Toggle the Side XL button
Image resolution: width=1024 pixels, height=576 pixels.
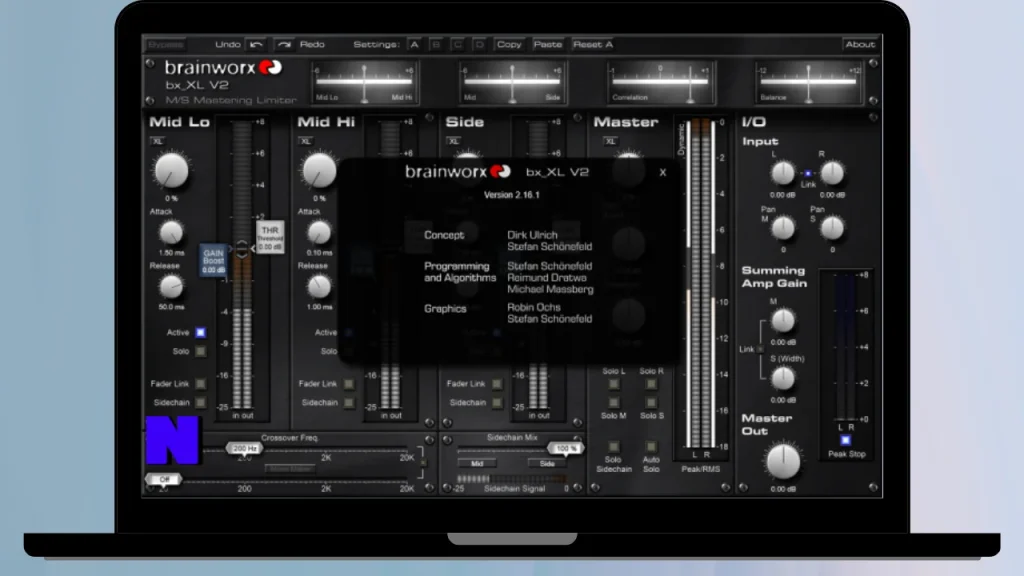[x=453, y=141]
